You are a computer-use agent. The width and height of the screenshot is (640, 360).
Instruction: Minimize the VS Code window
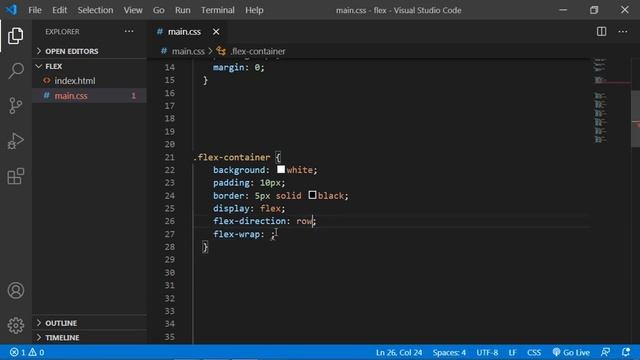pos(563,10)
